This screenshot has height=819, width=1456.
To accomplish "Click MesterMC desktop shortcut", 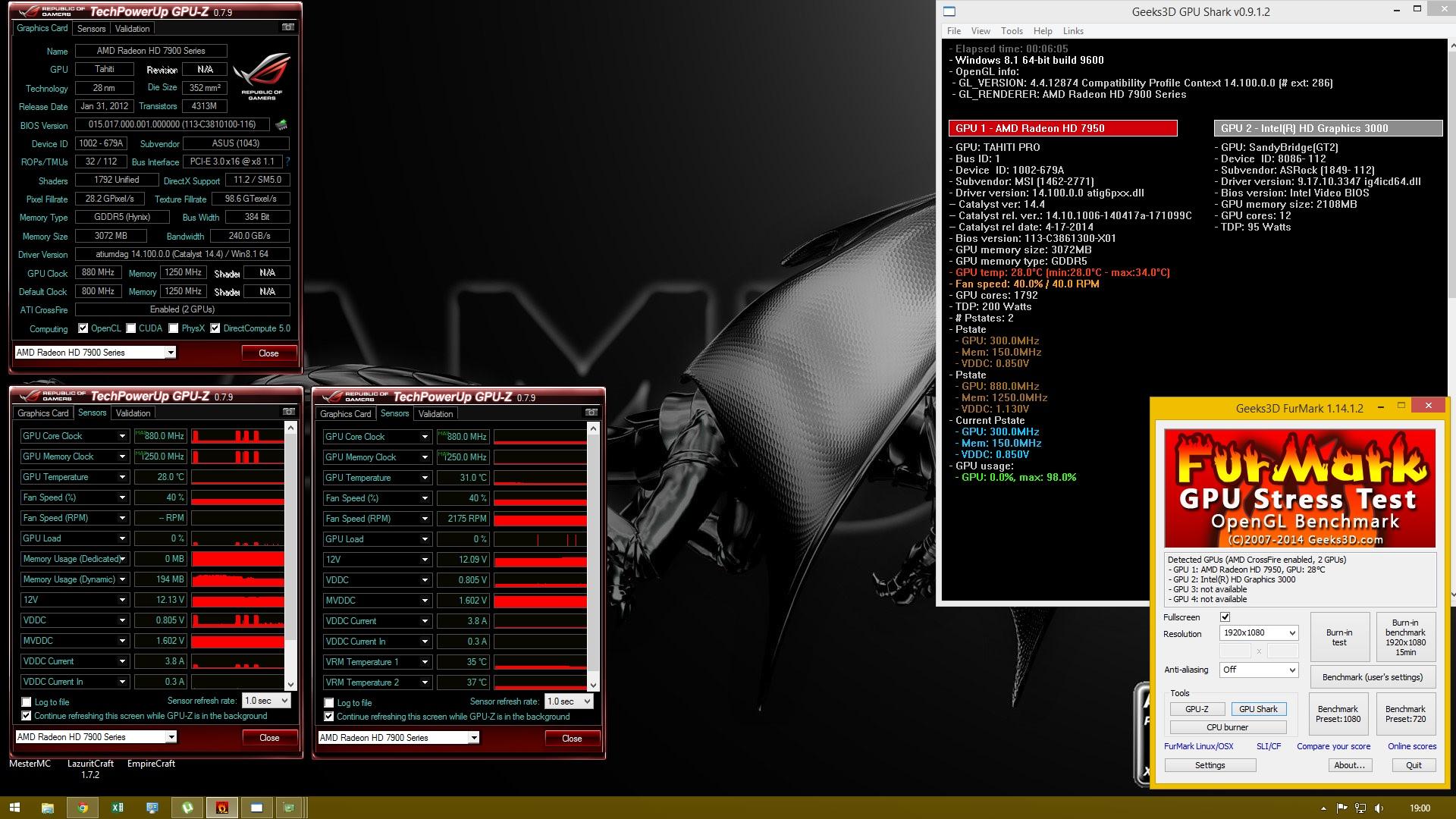I will (x=30, y=764).
